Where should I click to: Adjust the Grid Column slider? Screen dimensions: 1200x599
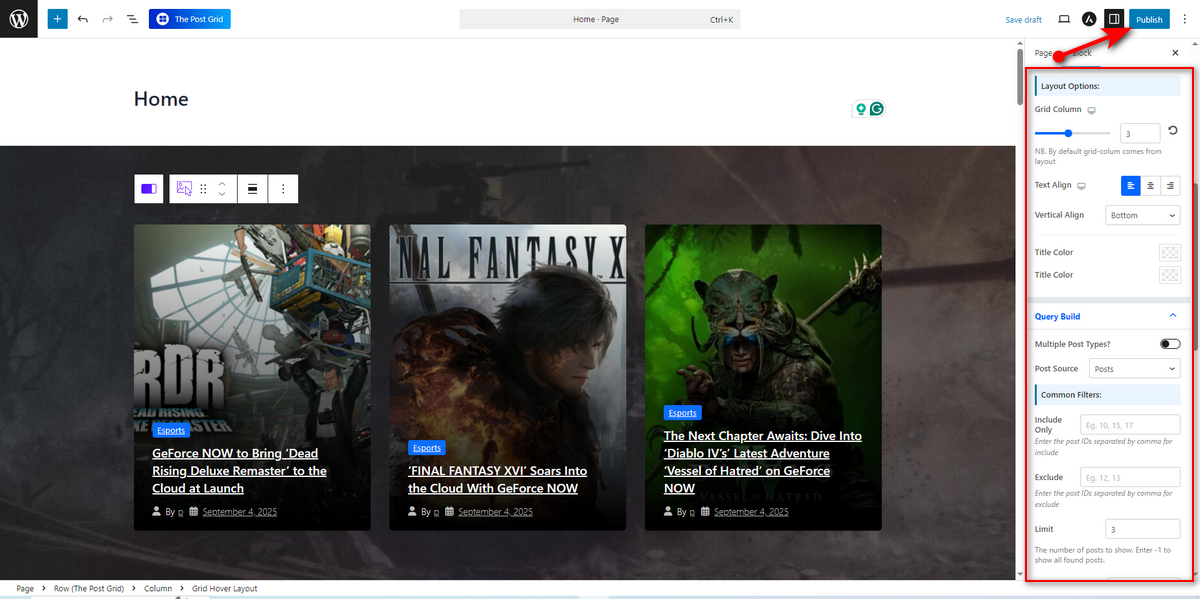1072,133
